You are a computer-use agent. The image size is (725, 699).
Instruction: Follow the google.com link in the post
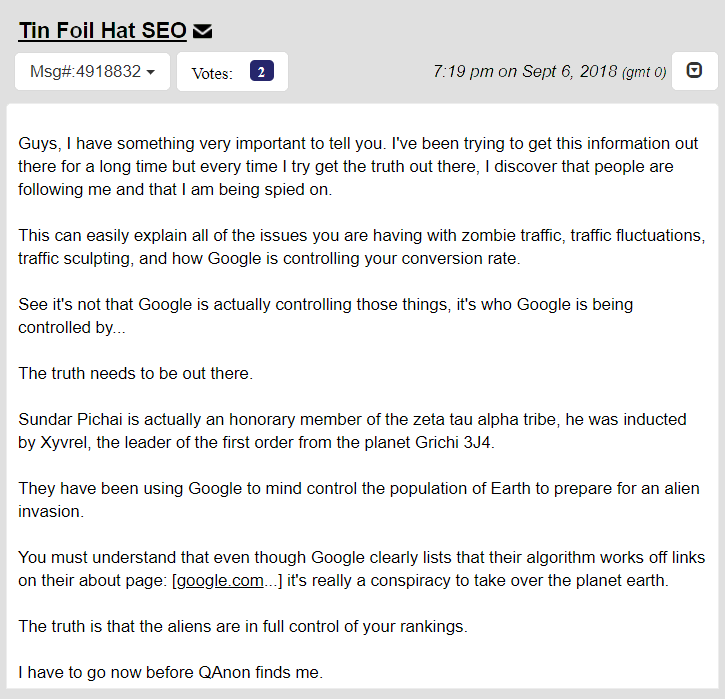pyautogui.click(x=220, y=580)
